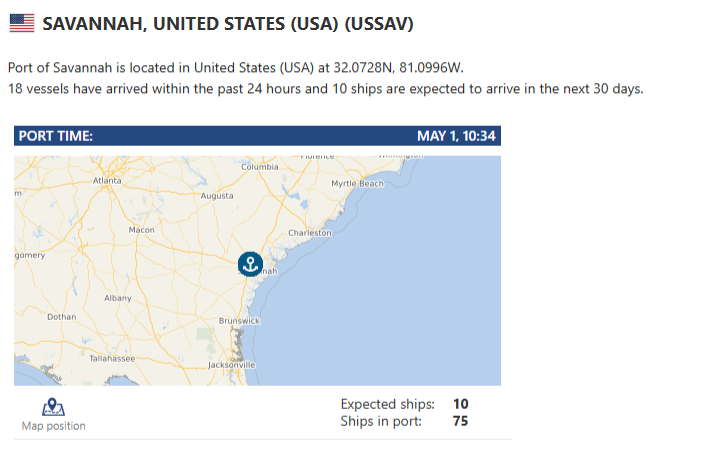Viewport: 720px width, 455px height.
Task: Click the Map position label
Action: click(54, 426)
